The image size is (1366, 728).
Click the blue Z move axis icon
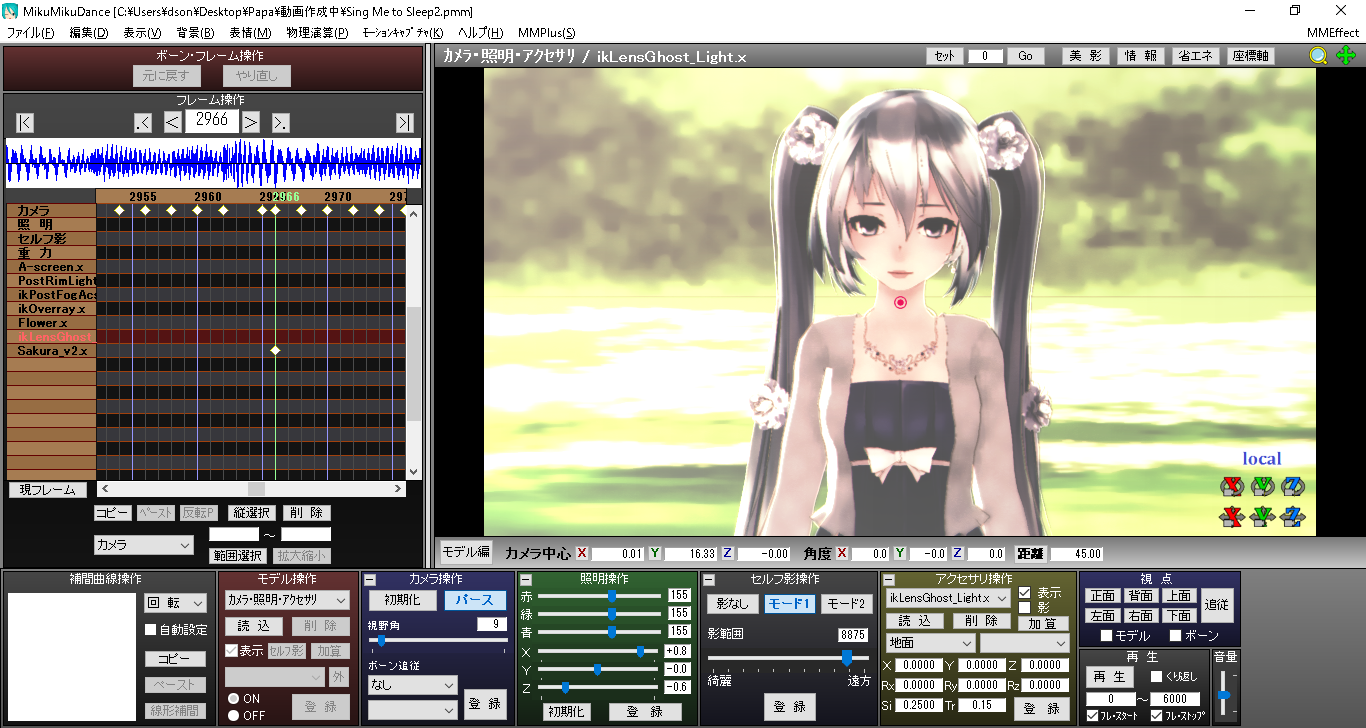pyautogui.click(x=1293, y=516)
